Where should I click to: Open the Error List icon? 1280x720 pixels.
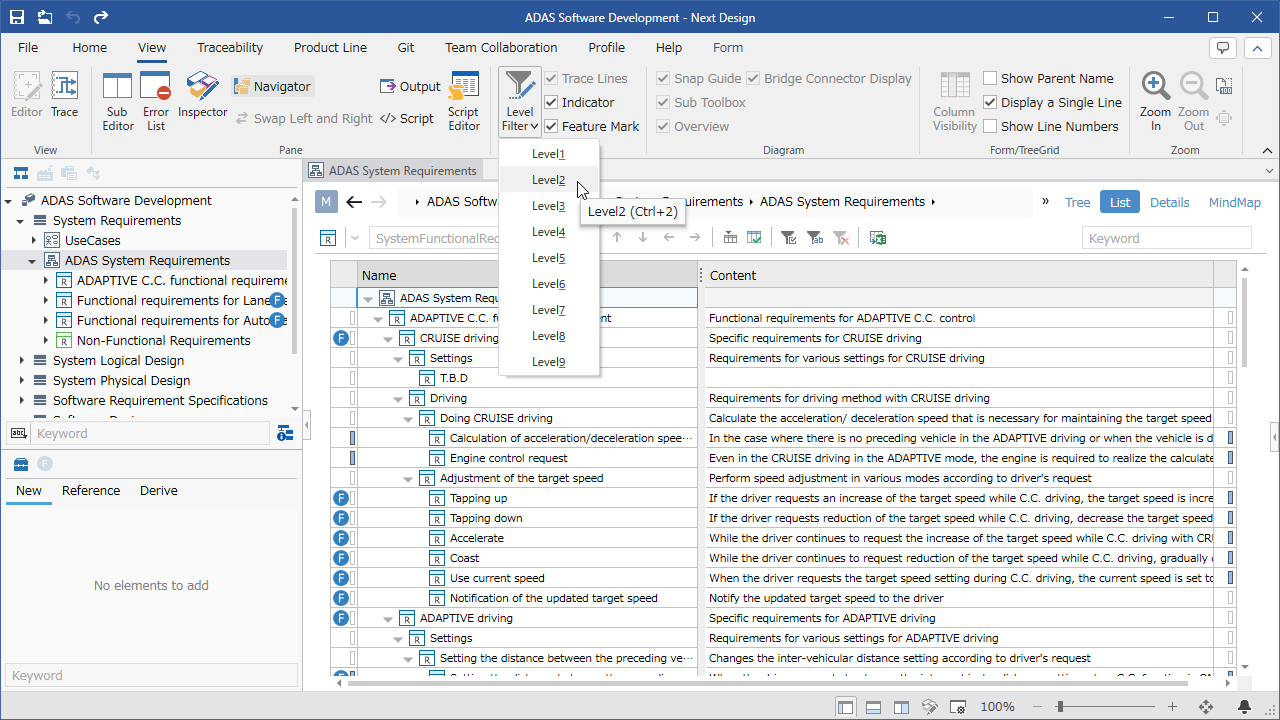pyautogui.click(x=156, y=101)
